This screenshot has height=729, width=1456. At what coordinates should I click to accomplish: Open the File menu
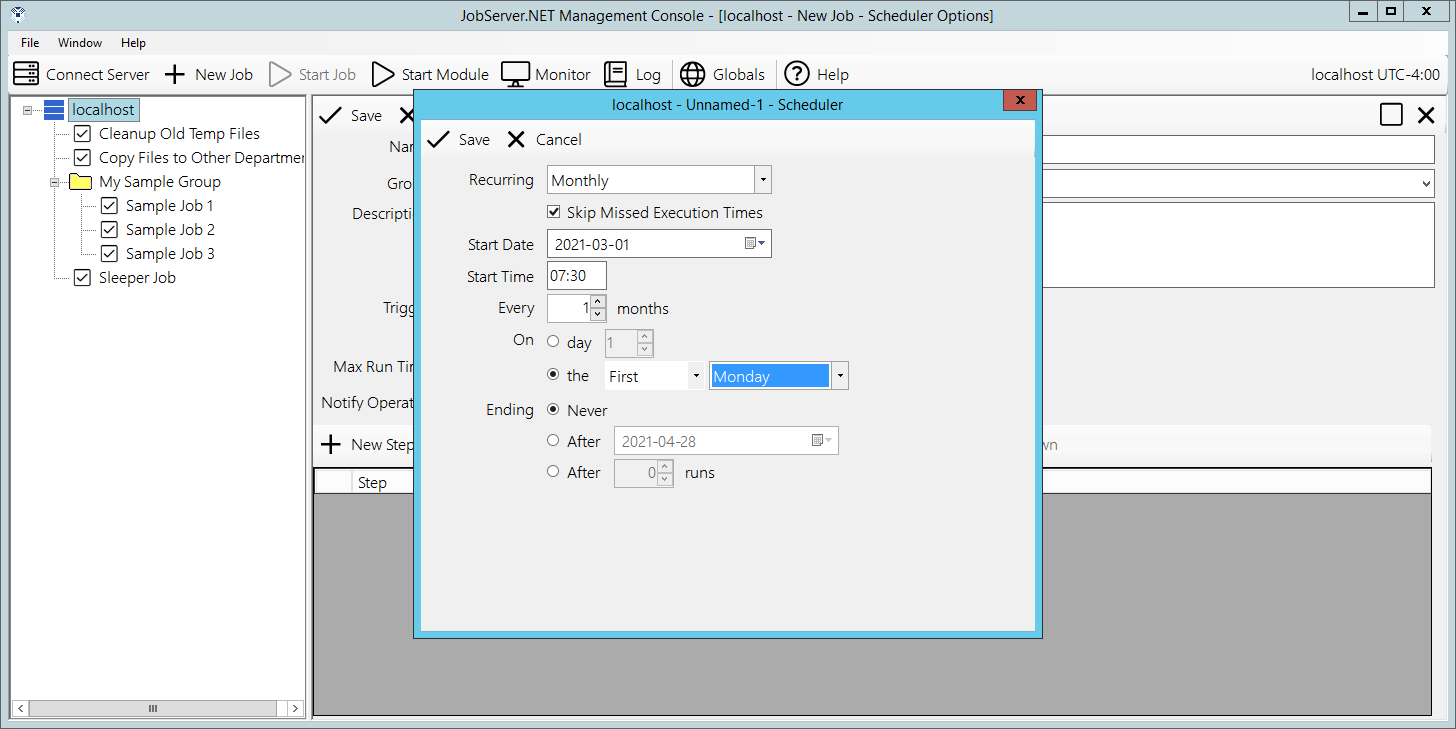[x=30, y=43]
